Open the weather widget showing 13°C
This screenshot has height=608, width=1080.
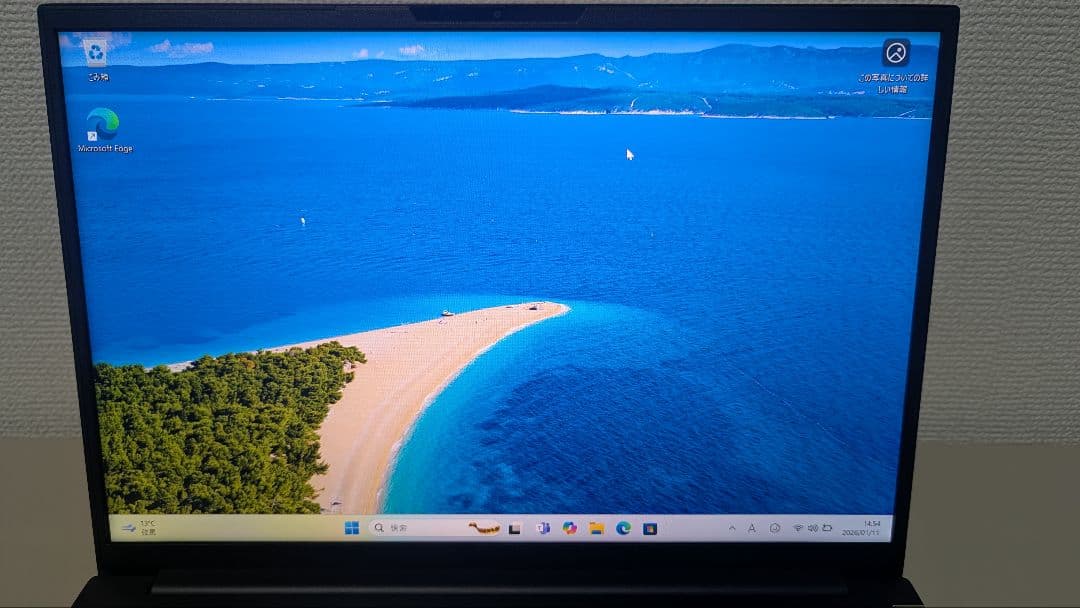[x=140, y=527]
